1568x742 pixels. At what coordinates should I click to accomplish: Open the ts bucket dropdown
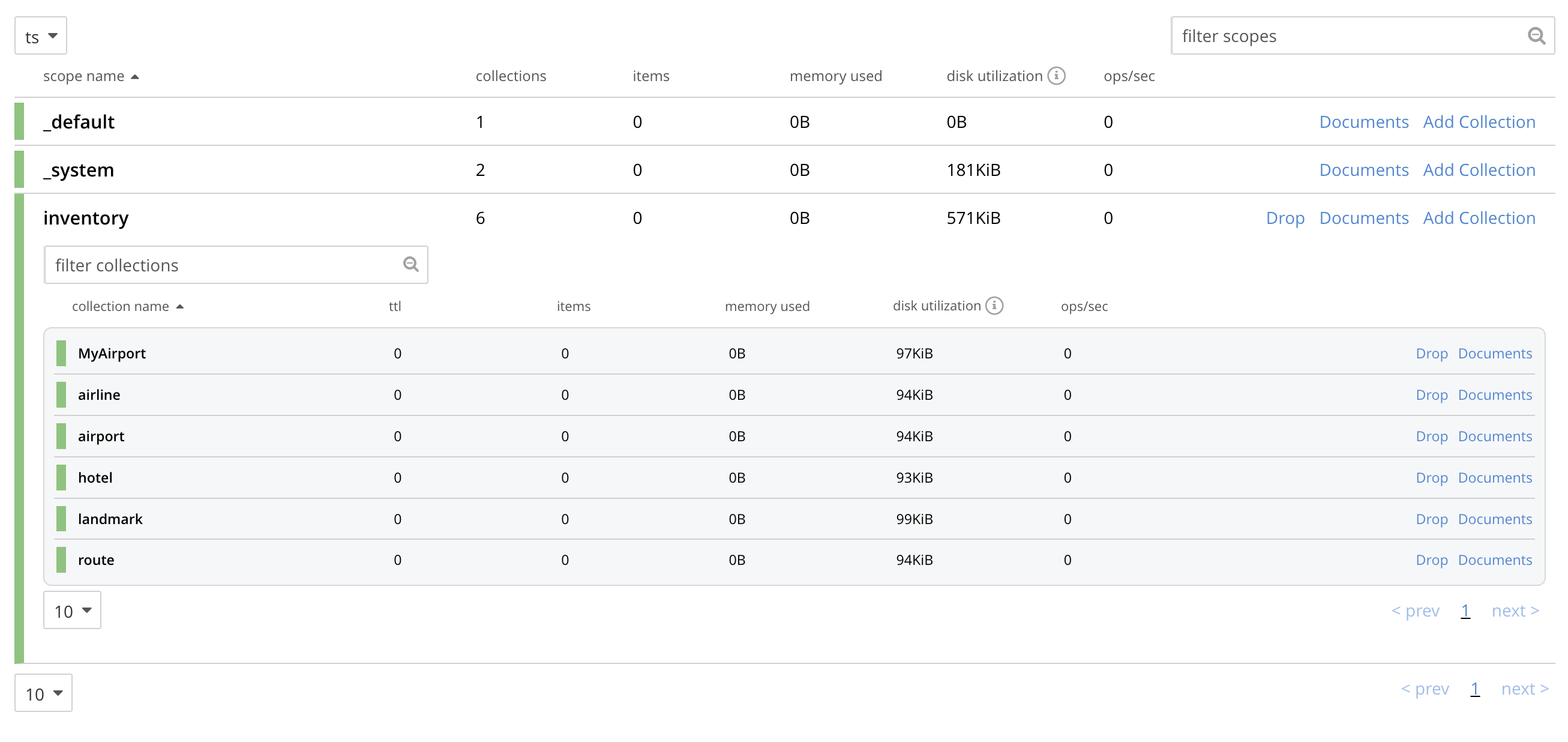pos(41,36)
